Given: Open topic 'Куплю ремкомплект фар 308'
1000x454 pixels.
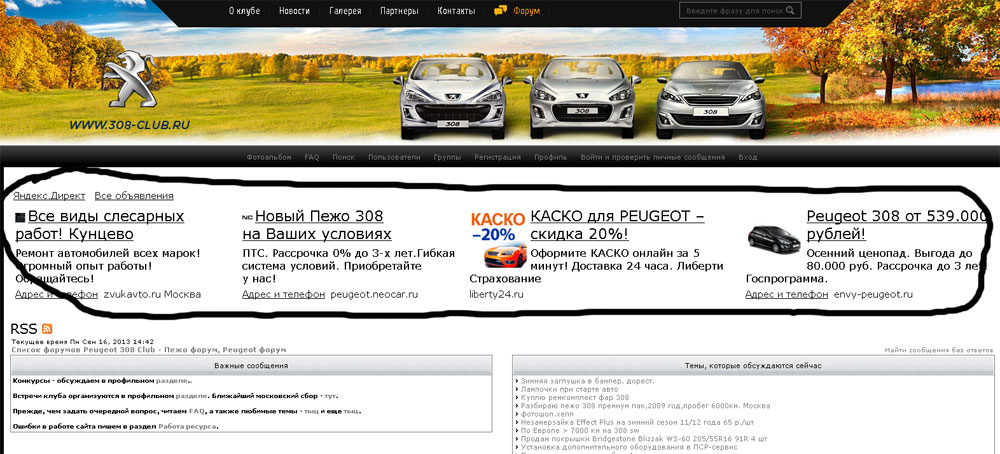Looking at the screenshot, I should [x=575, y=397].
